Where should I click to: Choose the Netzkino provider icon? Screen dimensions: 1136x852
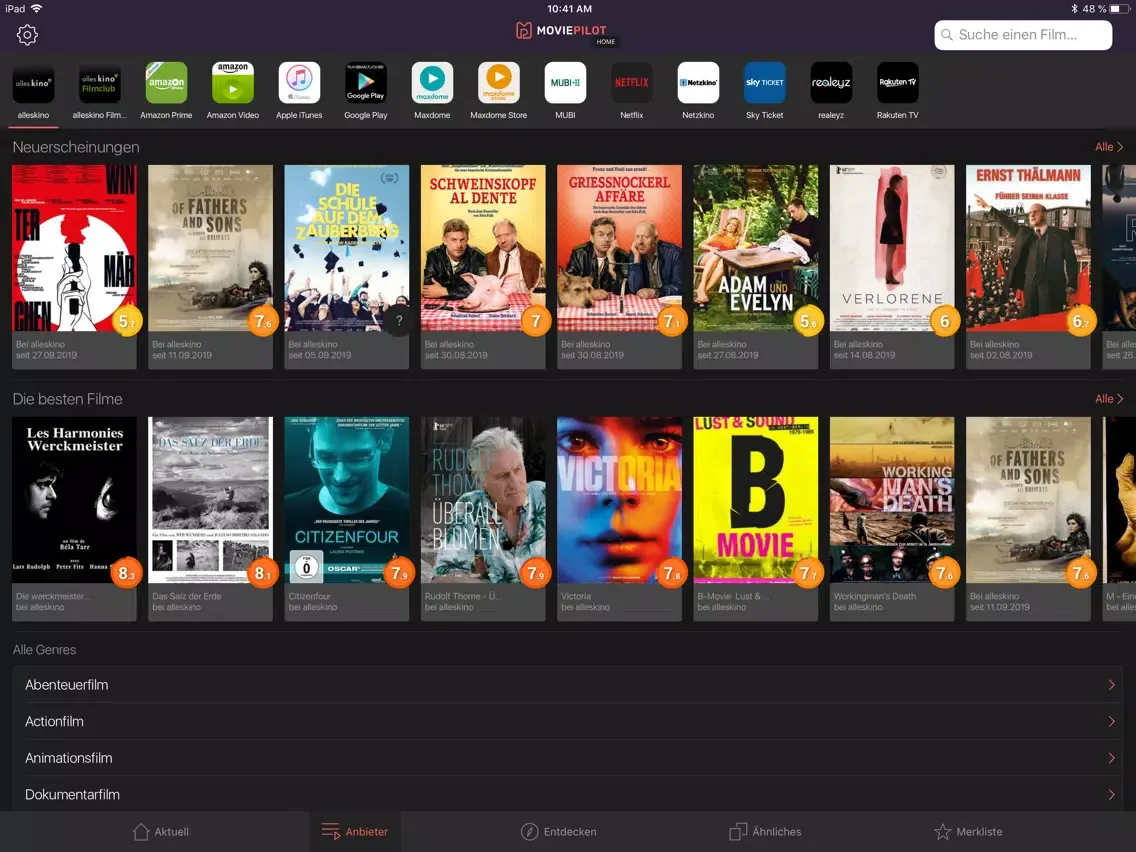pos(698,83)
